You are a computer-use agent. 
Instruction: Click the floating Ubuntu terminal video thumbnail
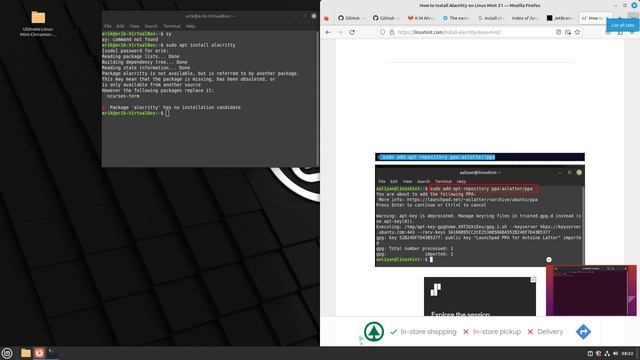591,290
